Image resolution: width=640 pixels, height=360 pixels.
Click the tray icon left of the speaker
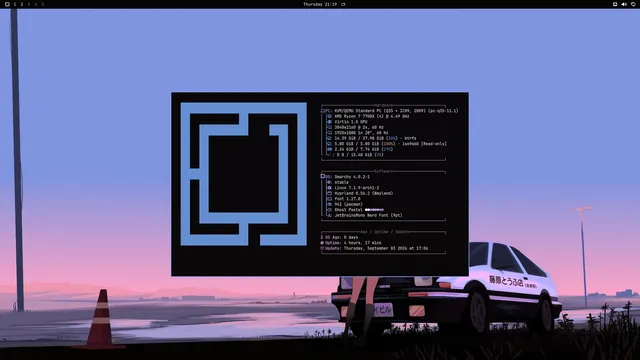[615, 4]
